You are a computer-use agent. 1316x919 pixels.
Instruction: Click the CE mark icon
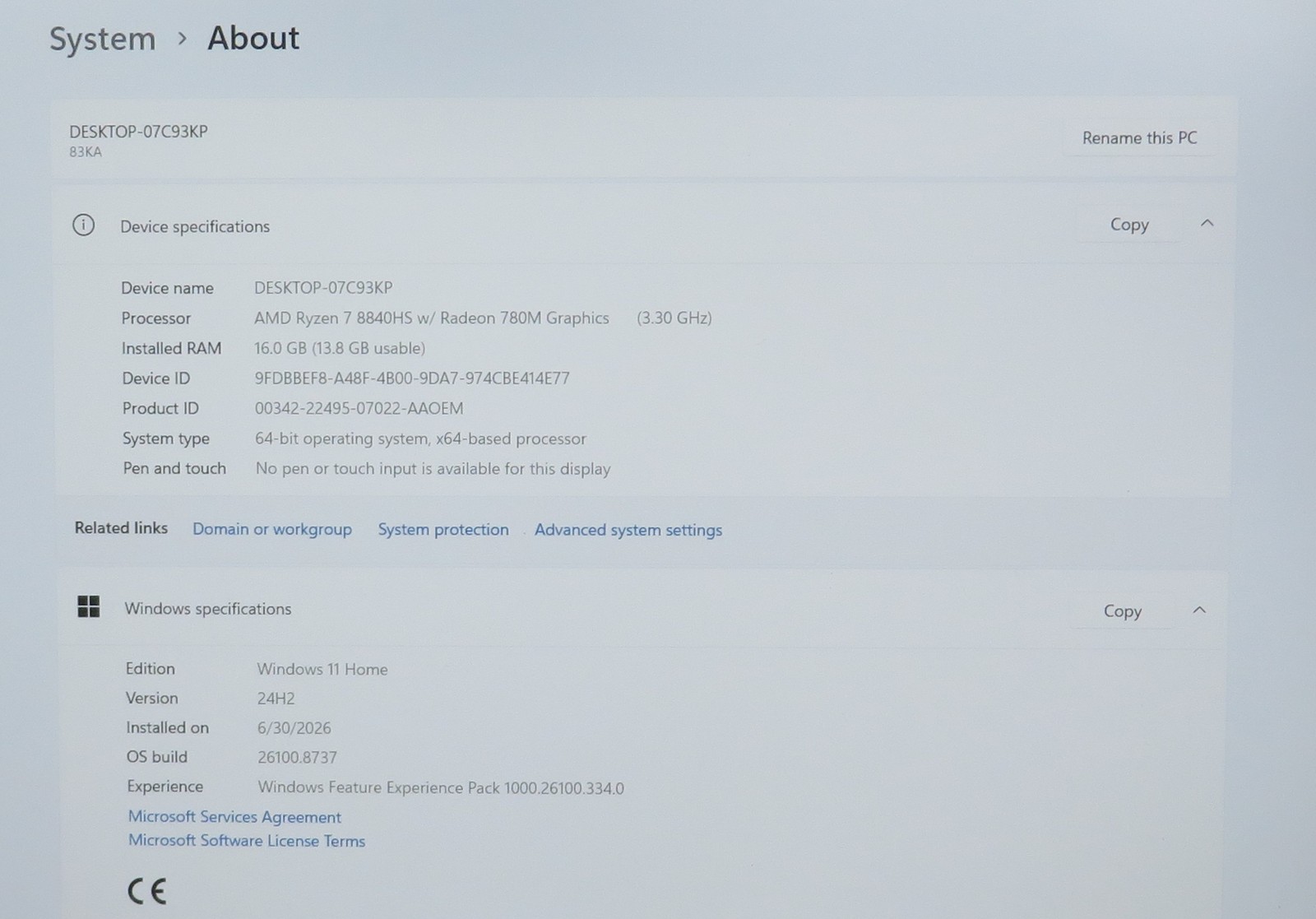click(x=147, y=891)
